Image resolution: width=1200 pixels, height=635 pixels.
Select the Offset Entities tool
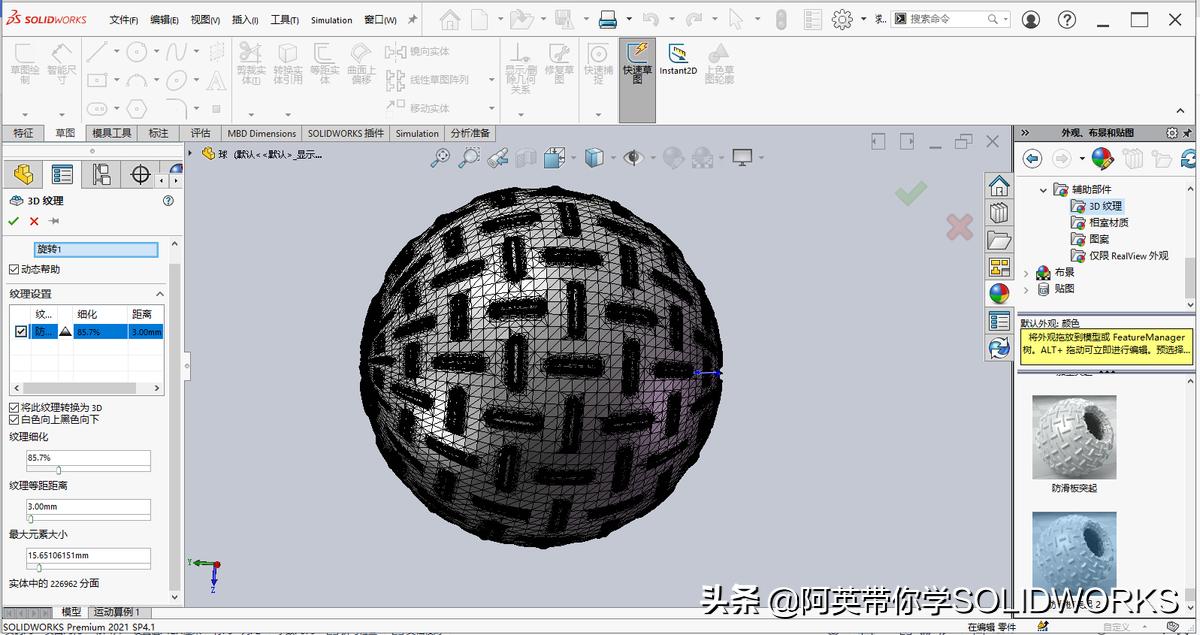pos(321,58)
